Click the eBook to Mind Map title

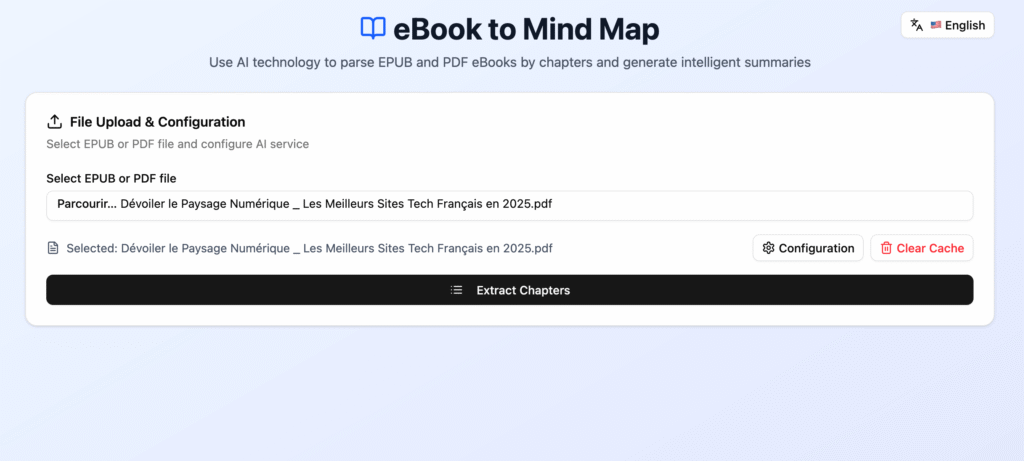525,28
